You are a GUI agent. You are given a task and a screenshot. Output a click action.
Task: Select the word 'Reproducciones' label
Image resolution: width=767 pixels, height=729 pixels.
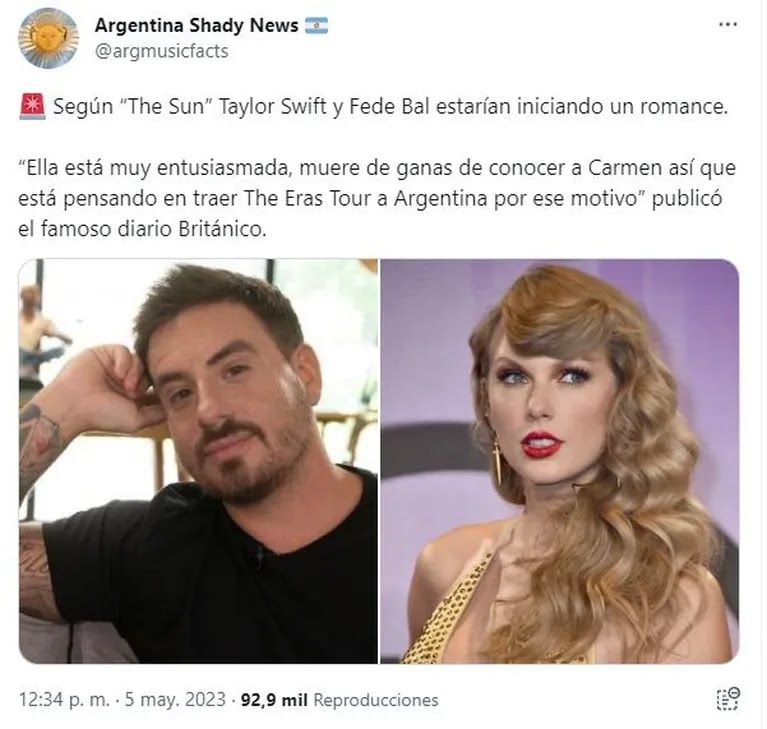(x=376, y=700)
